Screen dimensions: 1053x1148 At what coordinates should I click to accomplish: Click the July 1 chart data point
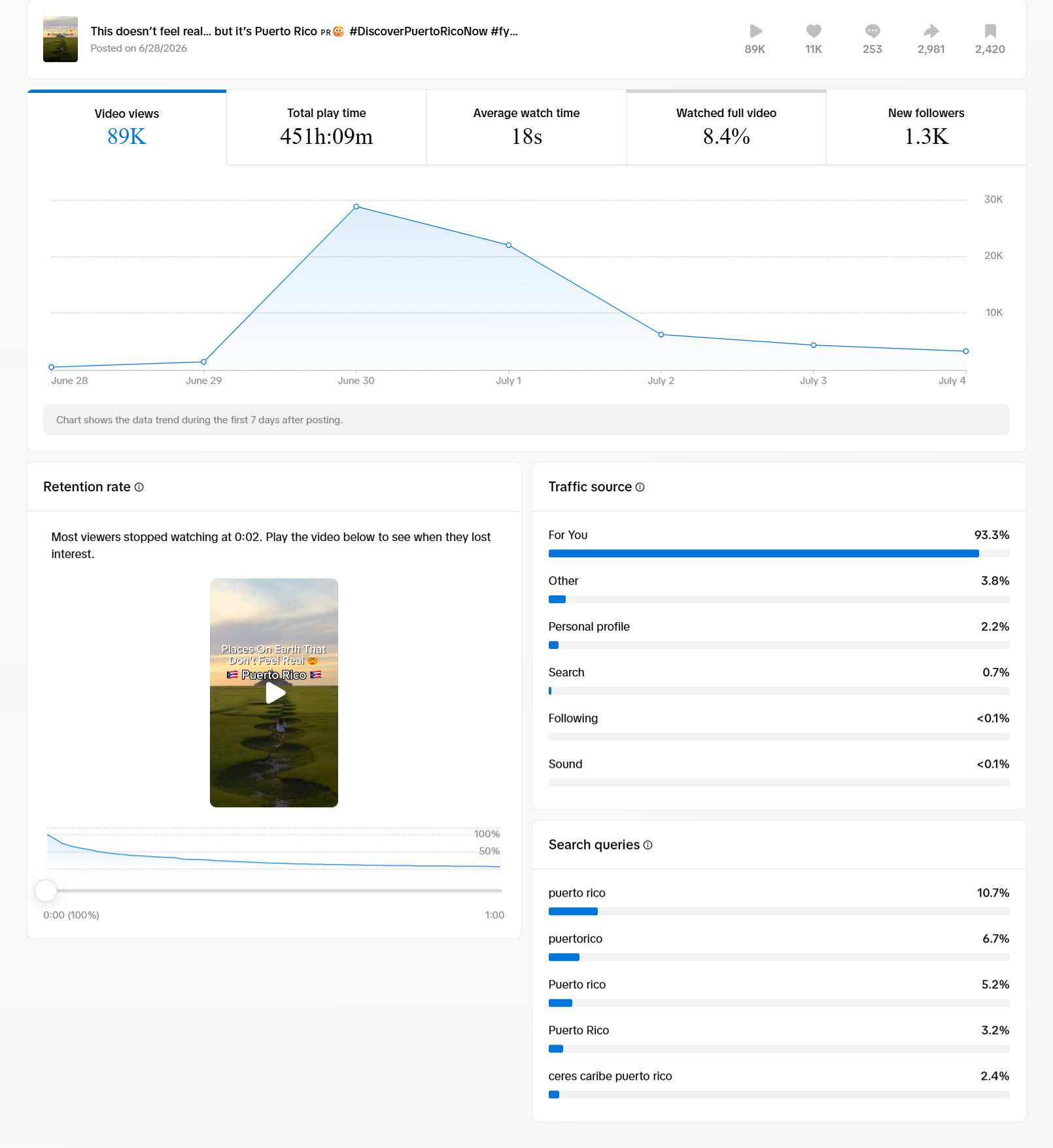[x=509, y=245]
